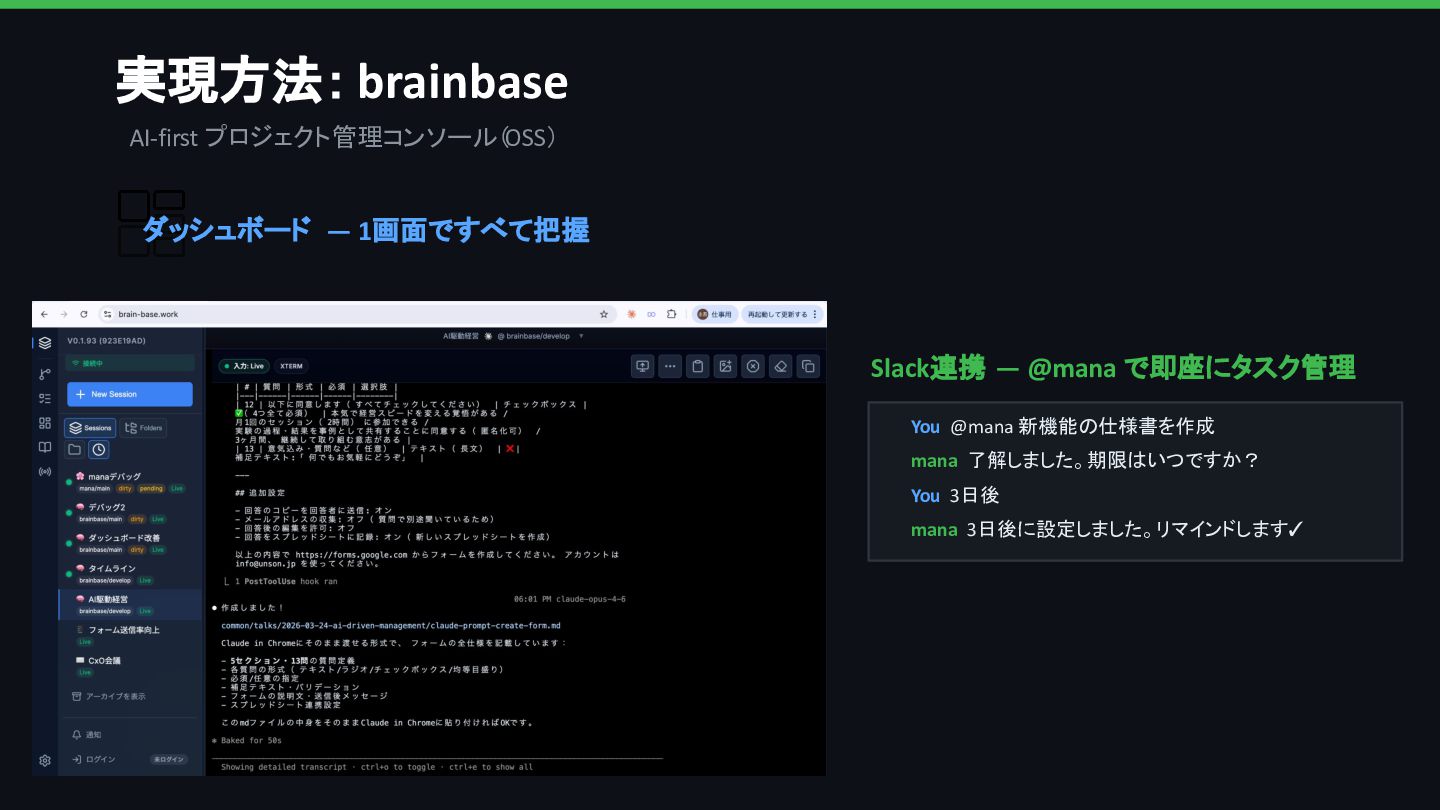
Task: Select the AI駆動経営 session
Action: pyautogui.click(x=130, y=604)
